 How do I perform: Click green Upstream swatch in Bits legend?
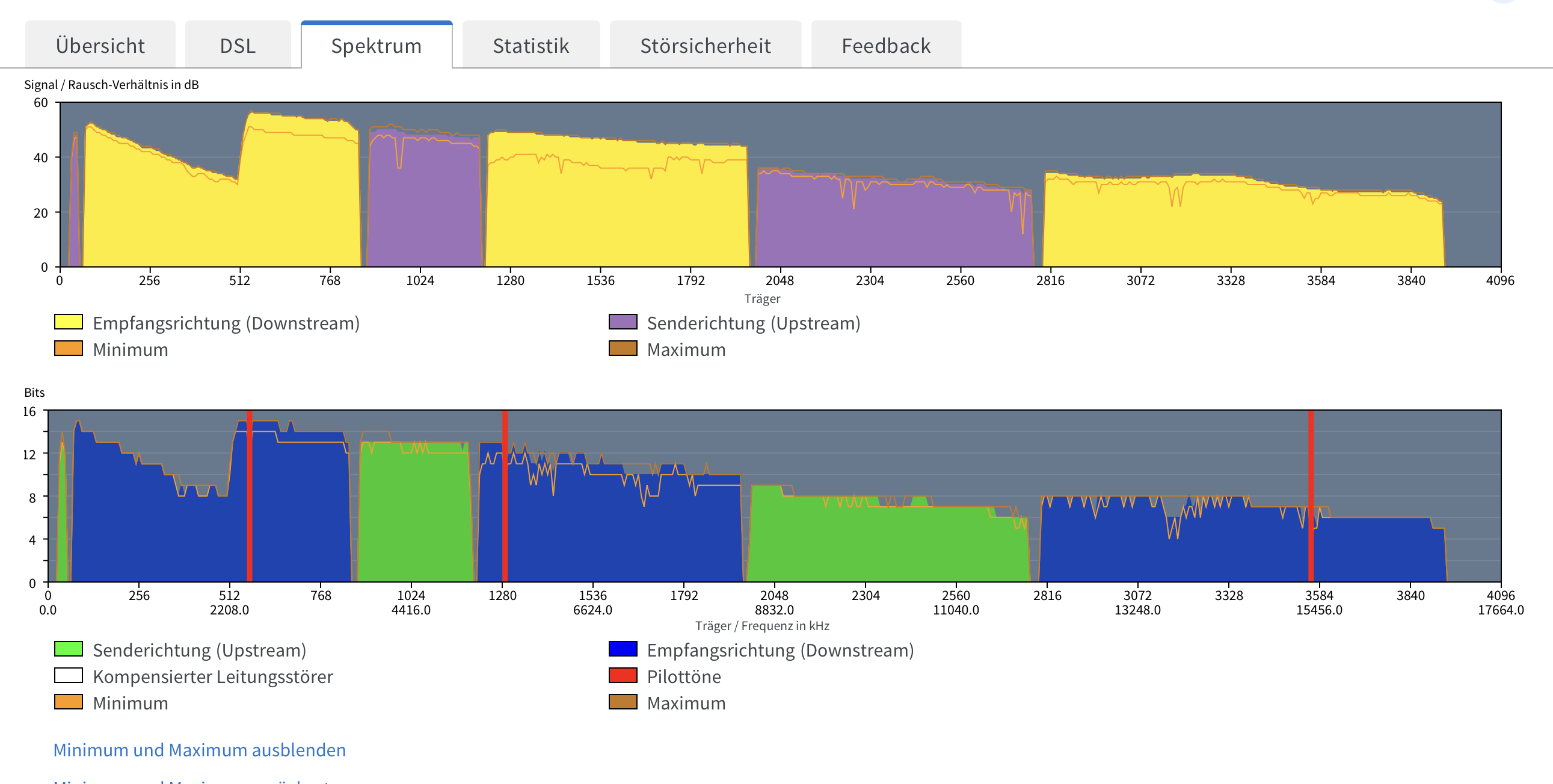[68, 649]
